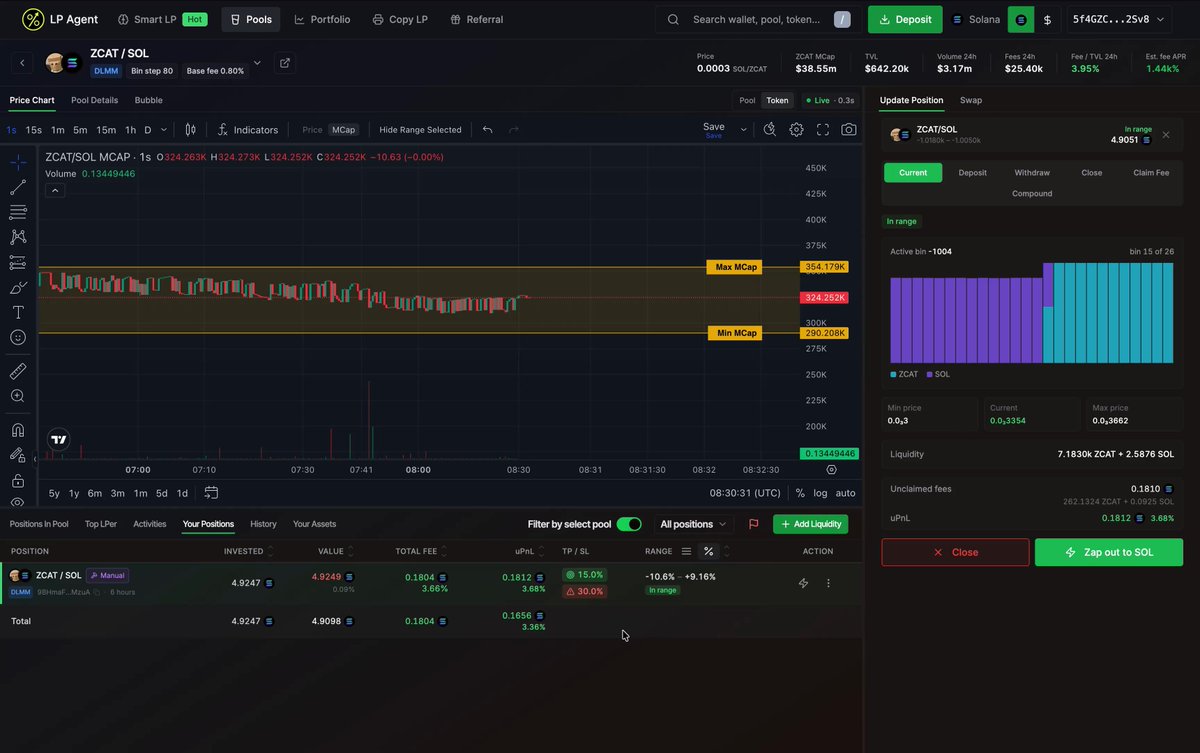Expand the Save layout dropdown arrow
The image size is (1200, 753).
click(743, 129)
